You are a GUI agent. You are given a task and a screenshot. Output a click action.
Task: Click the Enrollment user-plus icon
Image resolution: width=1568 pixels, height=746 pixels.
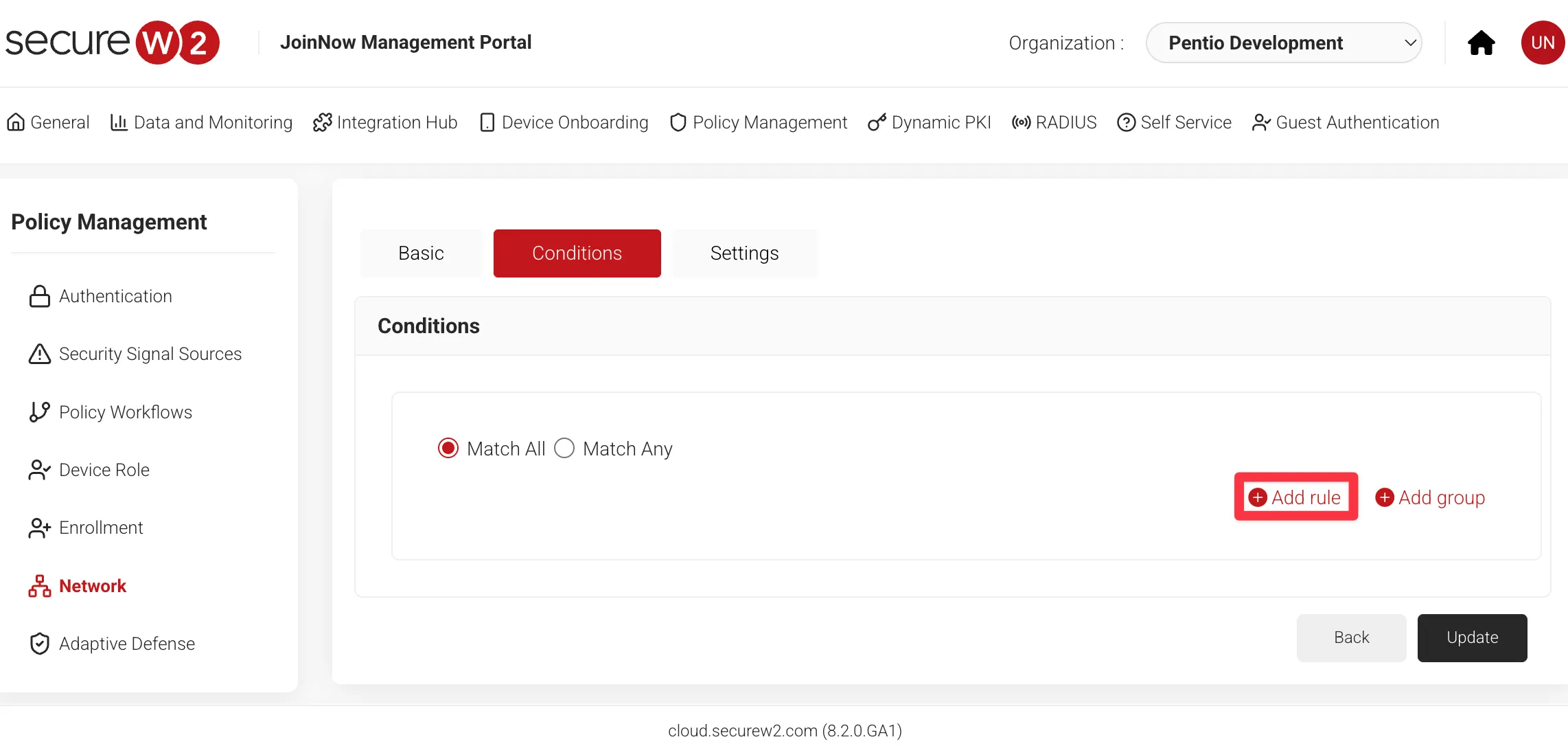(x=39, y=528)
